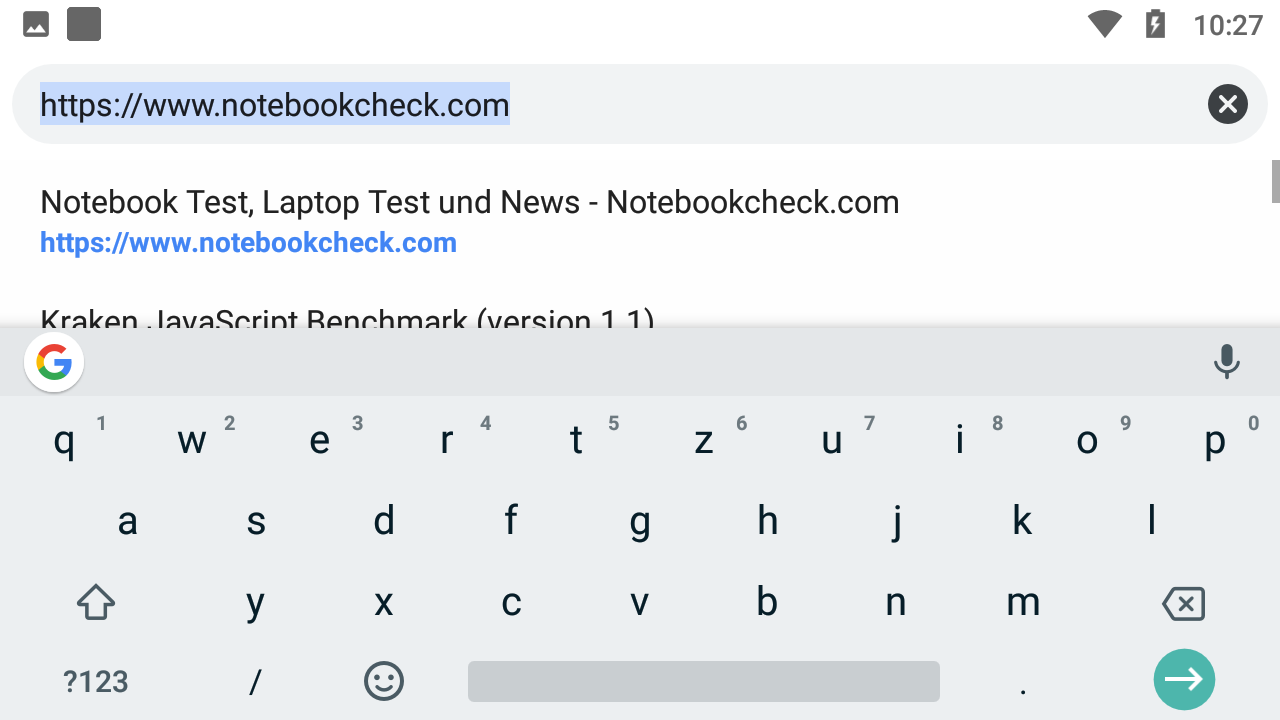
Task: Click the suggestions list scrollbar
Action: point(1275,181)
